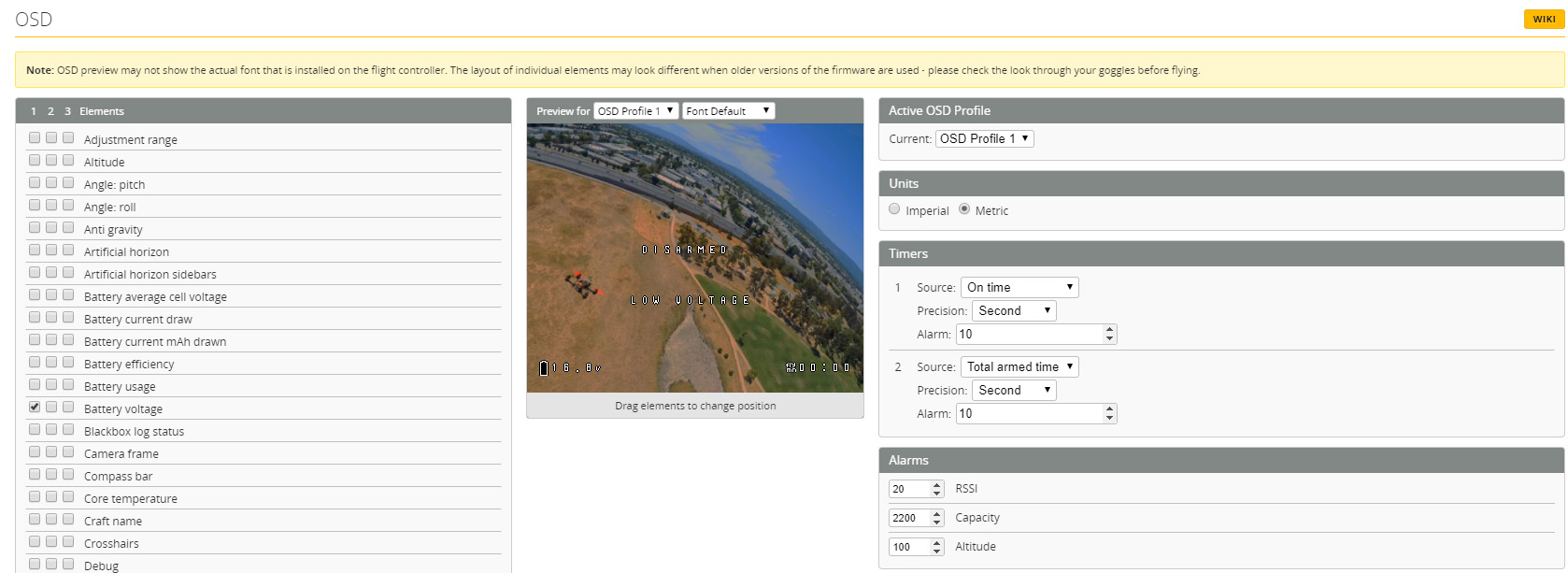This screenshot has height=573, width=1568.
Task: Increase the Timer 1 Alarm value
Action: tap(1109, 329)
